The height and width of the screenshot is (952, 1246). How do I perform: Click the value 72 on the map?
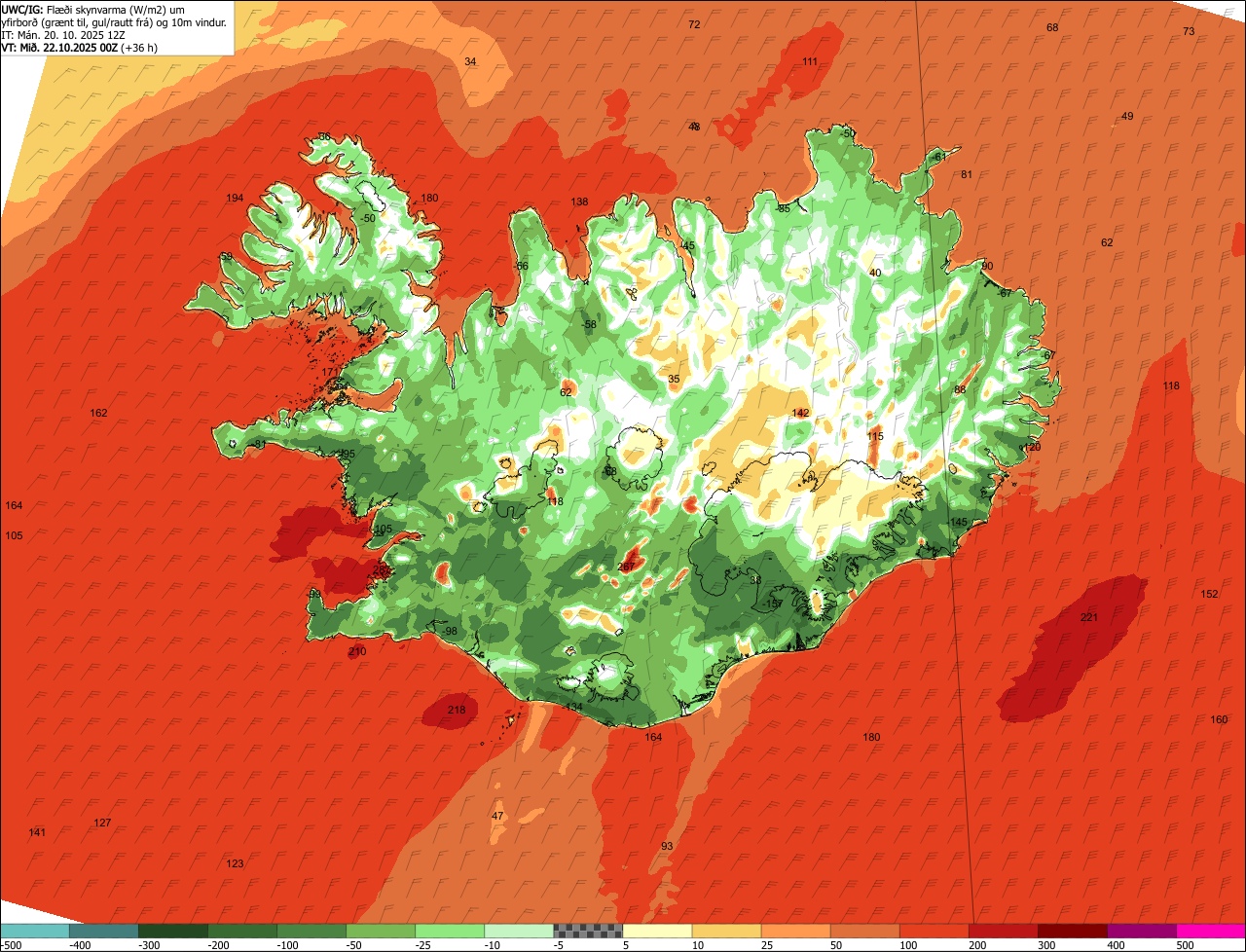point(694,24)
